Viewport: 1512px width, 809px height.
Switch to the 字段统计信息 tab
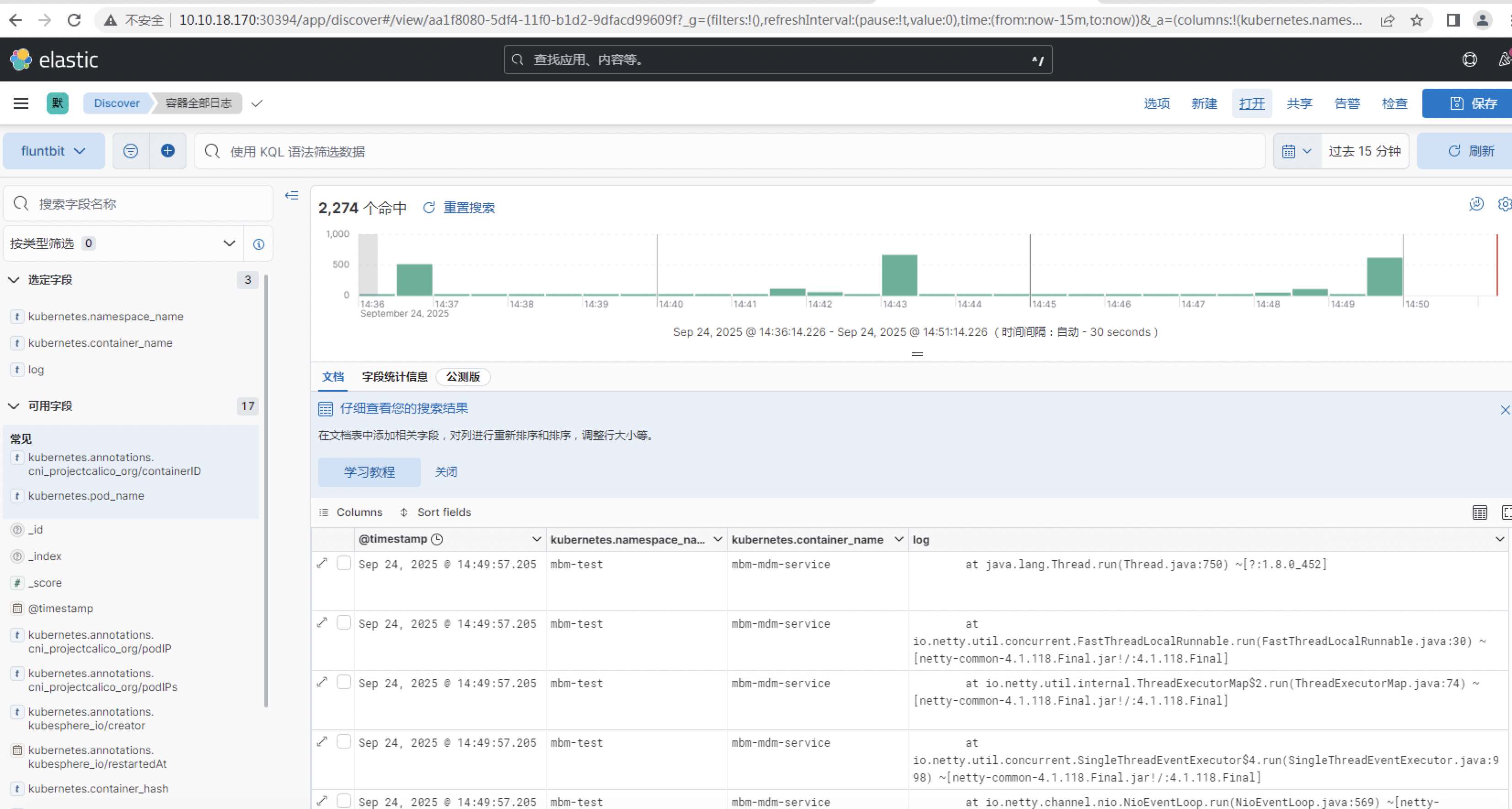[394, 377]
